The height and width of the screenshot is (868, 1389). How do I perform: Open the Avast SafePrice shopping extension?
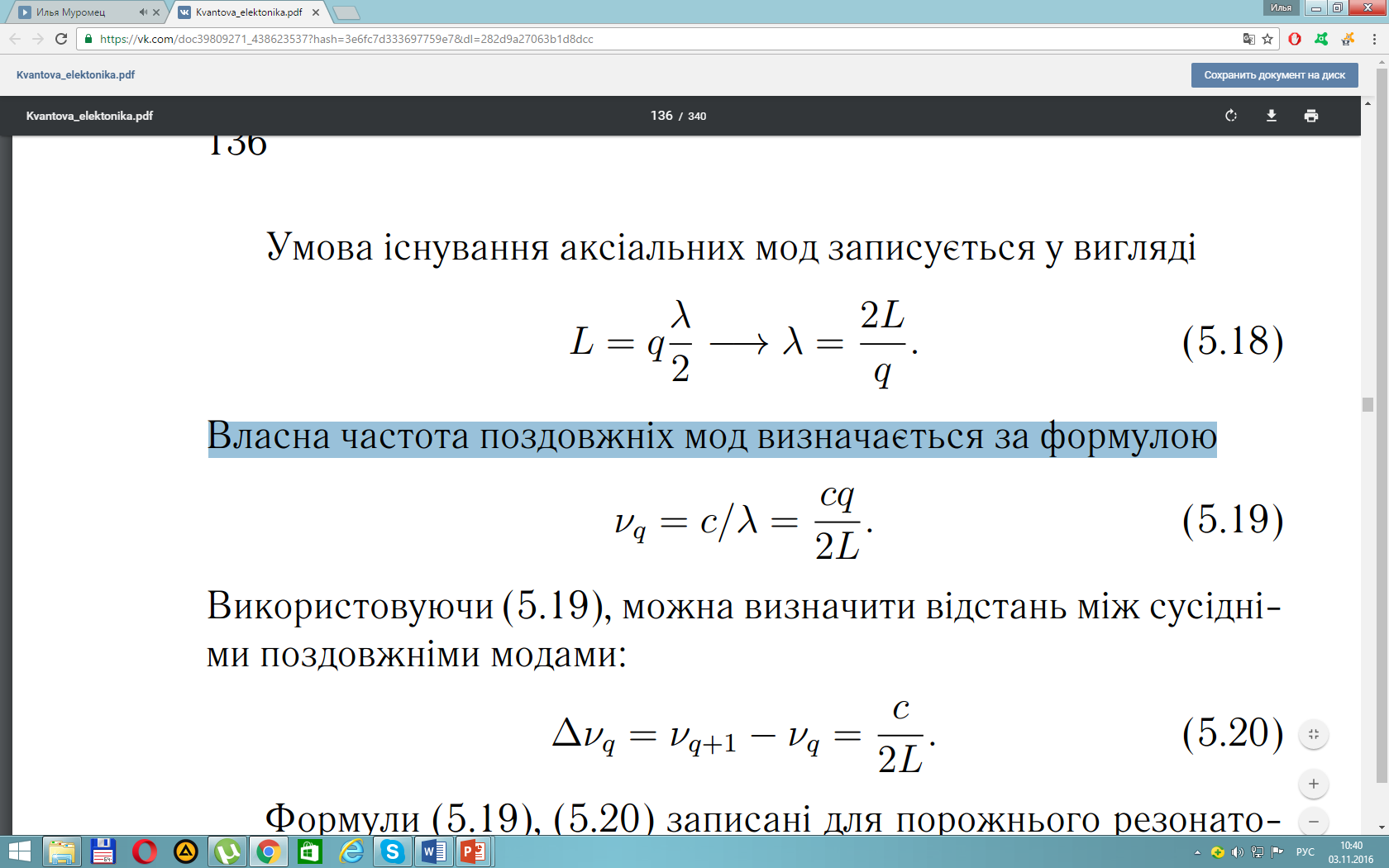(1348, 39)
